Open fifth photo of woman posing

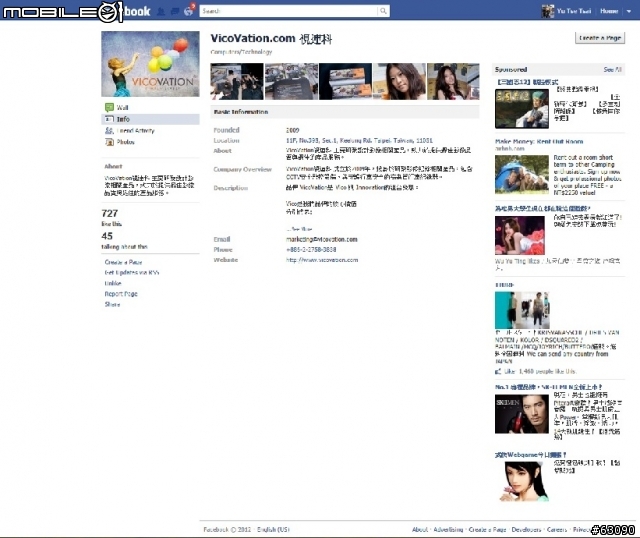click(x=453, y=81)
